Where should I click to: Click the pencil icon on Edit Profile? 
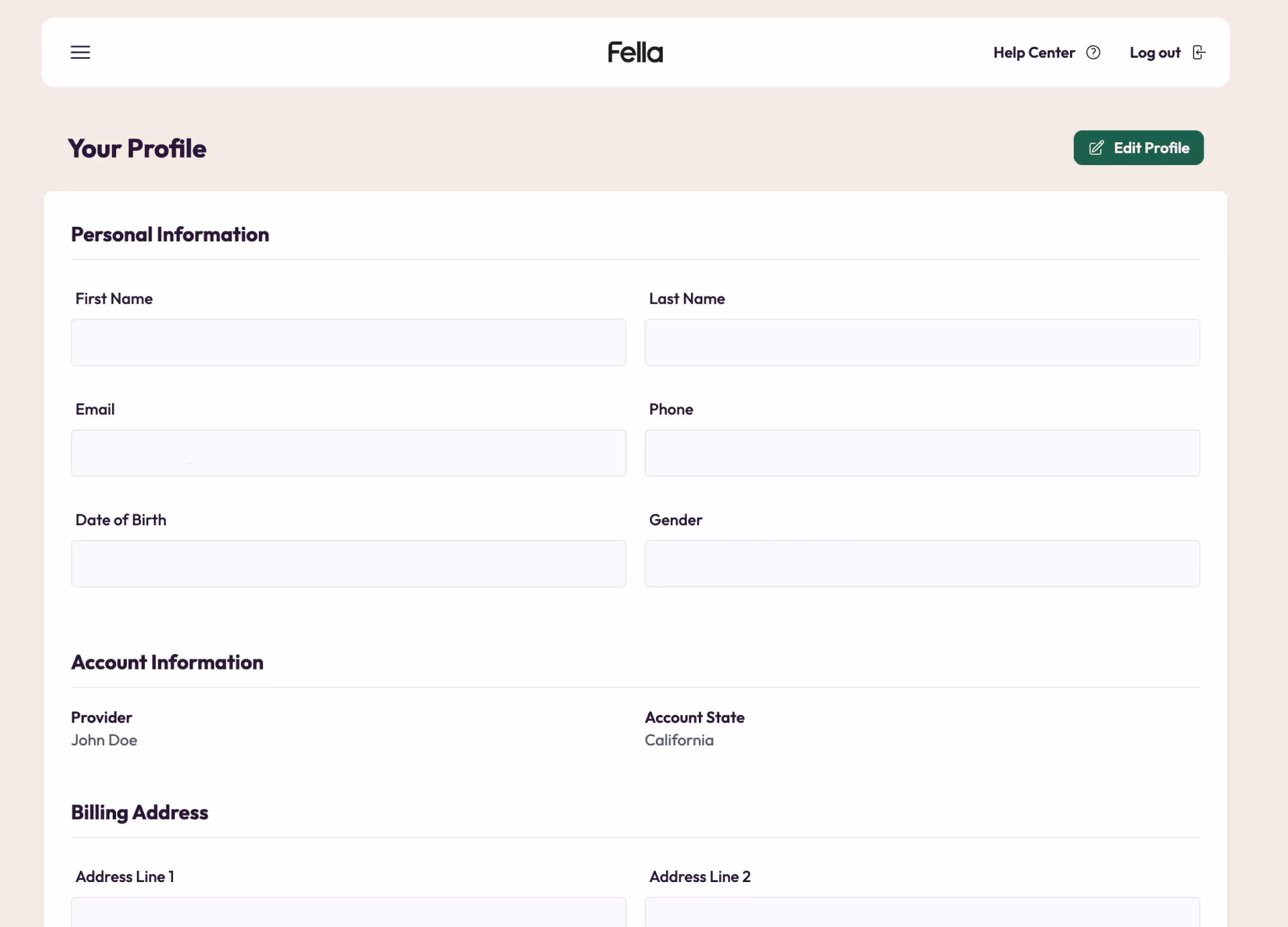[x=1096, y=148]
